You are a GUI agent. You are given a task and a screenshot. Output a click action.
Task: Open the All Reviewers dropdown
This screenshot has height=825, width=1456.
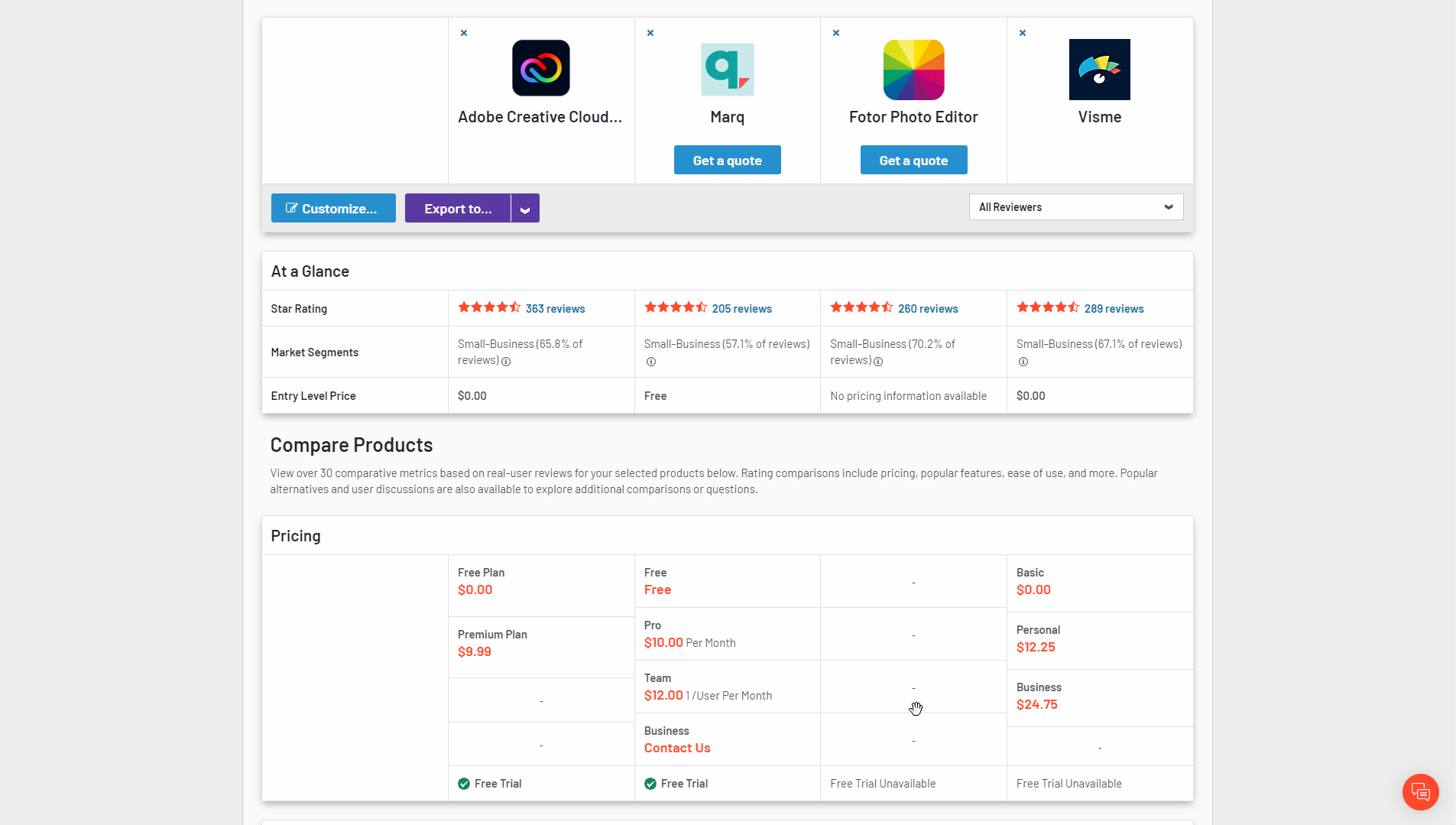click(1076, 207)
